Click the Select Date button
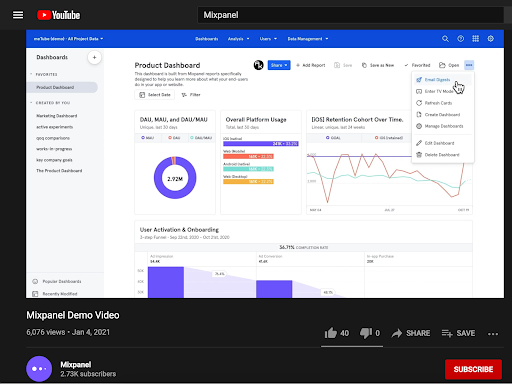This screenshot has height=384, width=512. click(x=155, y=95)
